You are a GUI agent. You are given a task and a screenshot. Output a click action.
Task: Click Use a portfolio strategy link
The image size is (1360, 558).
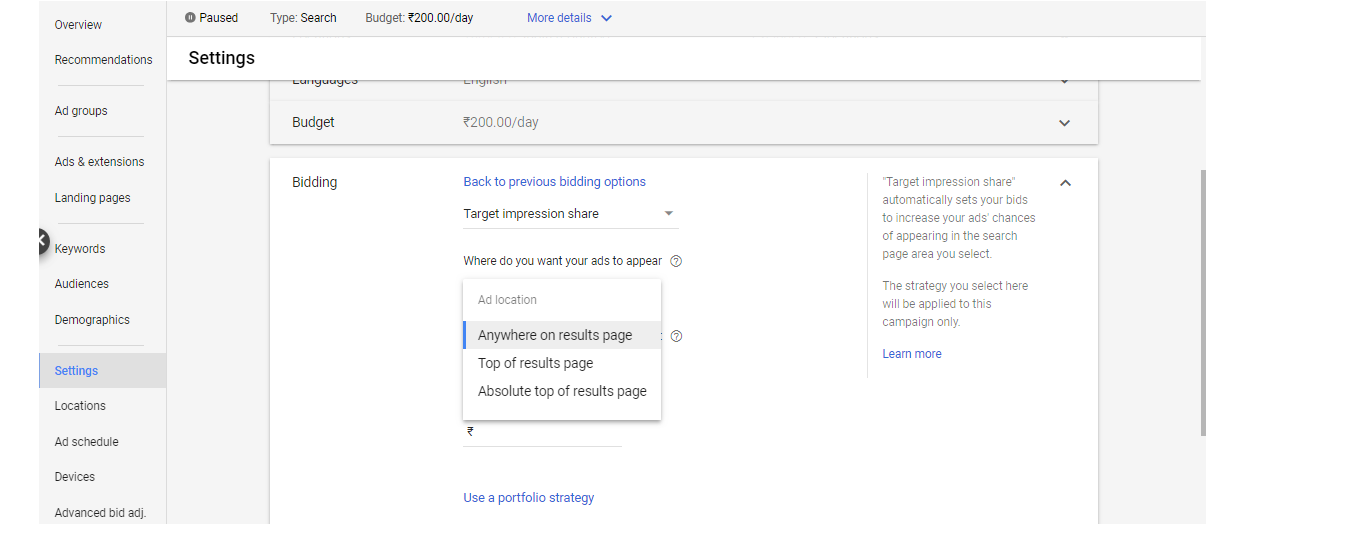(528, 498)
